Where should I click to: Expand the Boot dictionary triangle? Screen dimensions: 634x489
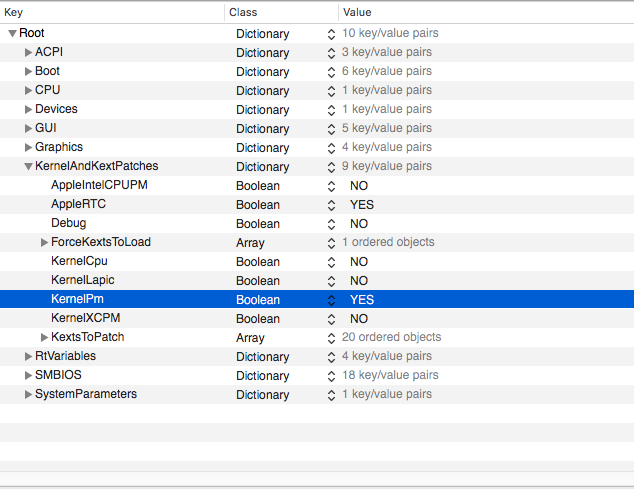pyautogui.click(x=28, y=72)
